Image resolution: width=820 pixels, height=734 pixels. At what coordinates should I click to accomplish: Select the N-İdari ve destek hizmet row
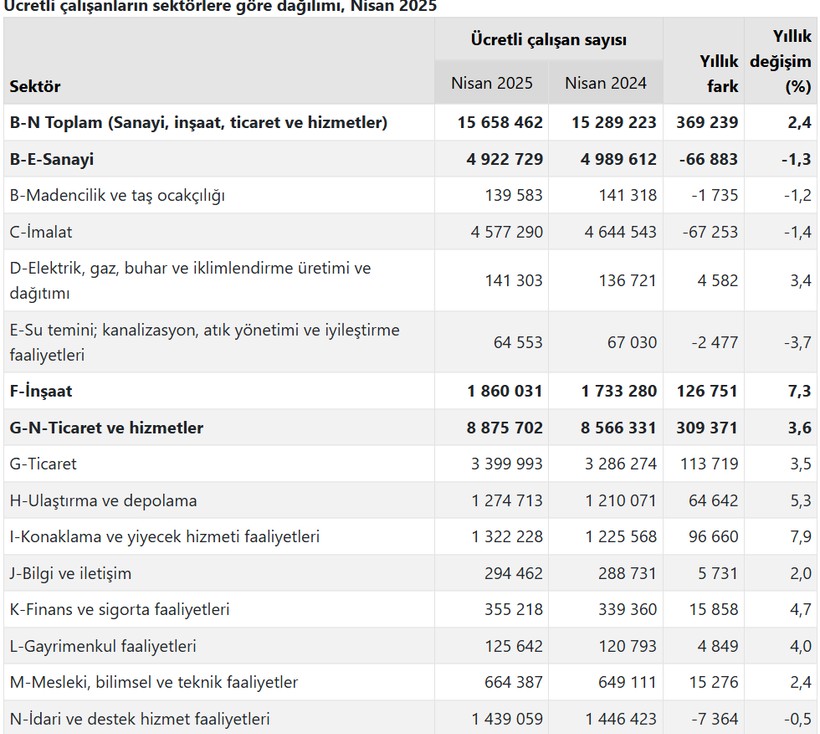(x=410, y=718)
